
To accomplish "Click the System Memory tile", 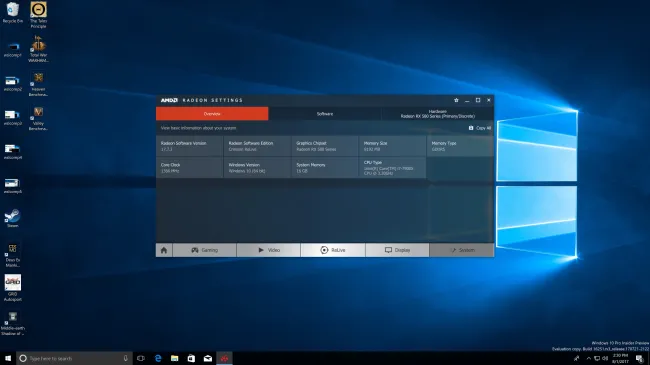I will (x=325, y=168).
